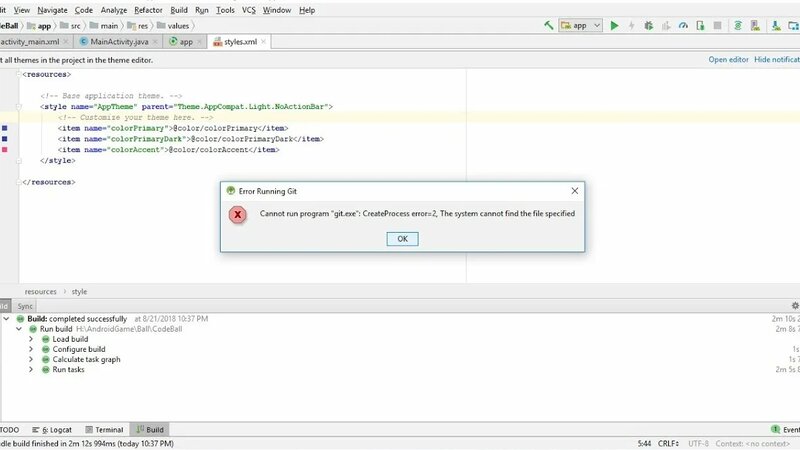This screenshot has height=450, width=800.
Task: Expand the Calculate task graph node
Action: (x=31, y=360)
